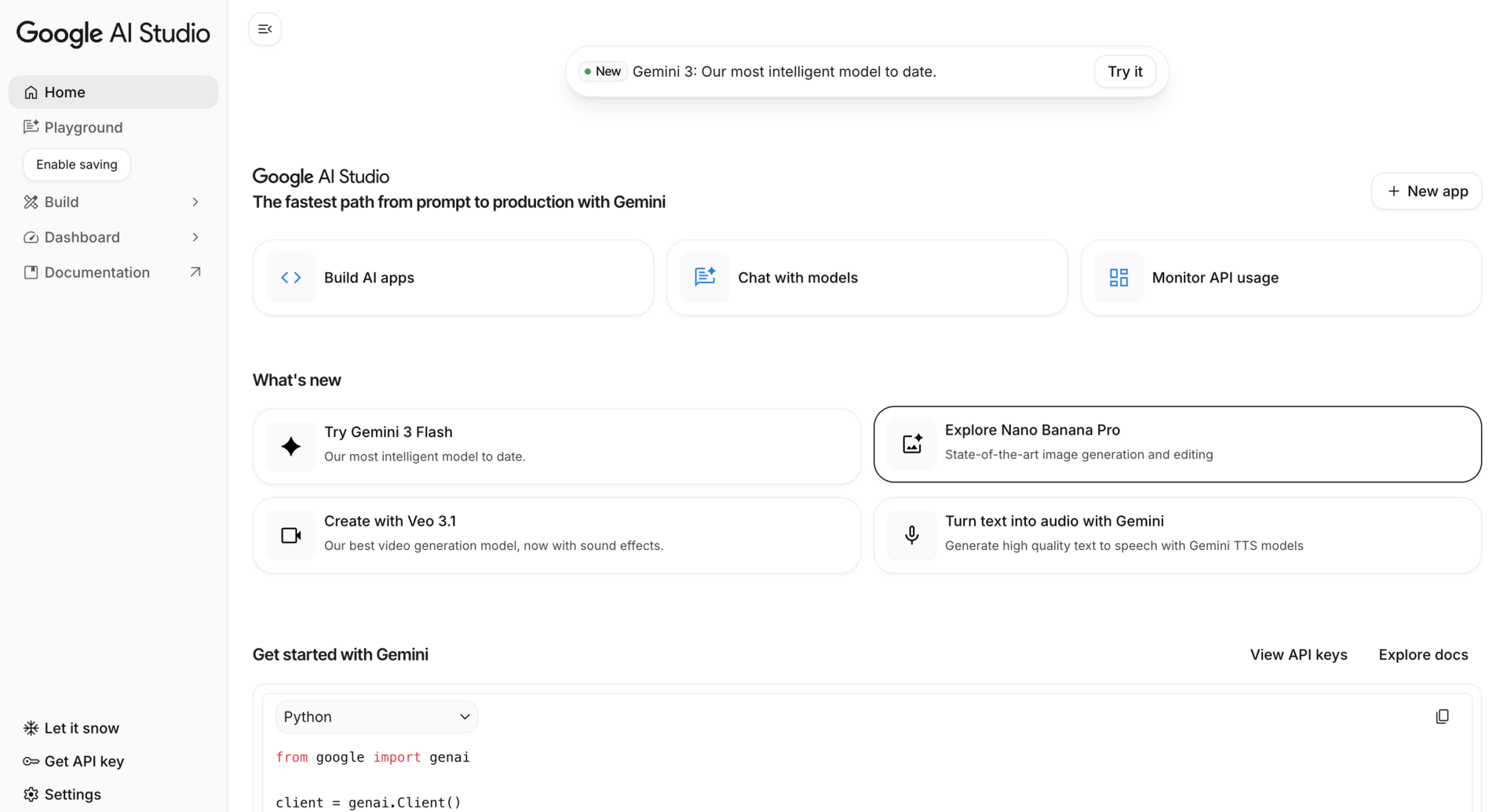This screenshot has height=812, width=1507.
Task: Click the Gemini 3 Flash sparkle icon
Action: pos(290,446)
